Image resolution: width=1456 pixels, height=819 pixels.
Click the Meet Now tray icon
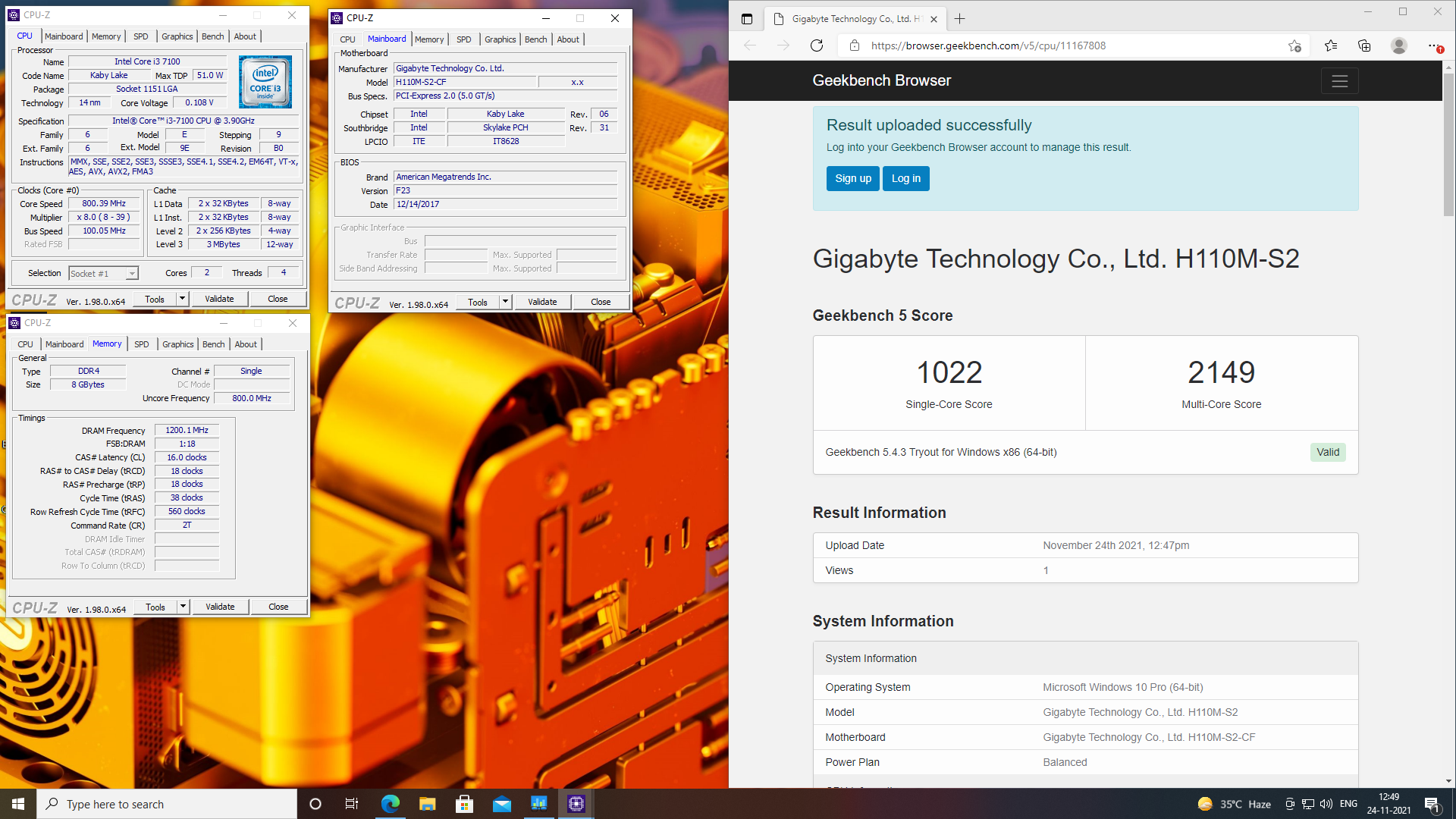(1289, 804)
